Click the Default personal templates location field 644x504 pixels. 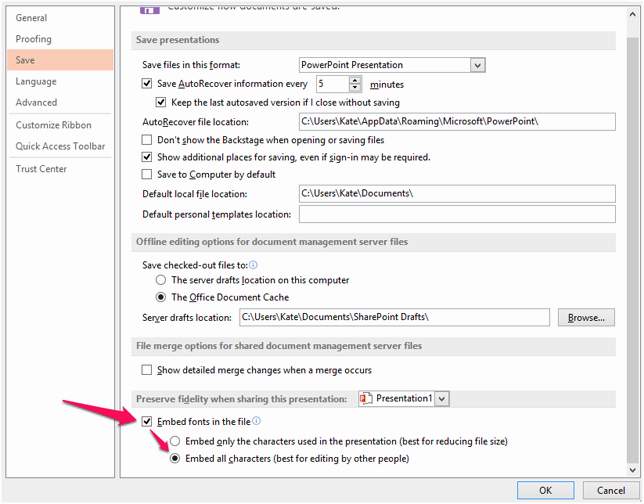pos(457,214)
